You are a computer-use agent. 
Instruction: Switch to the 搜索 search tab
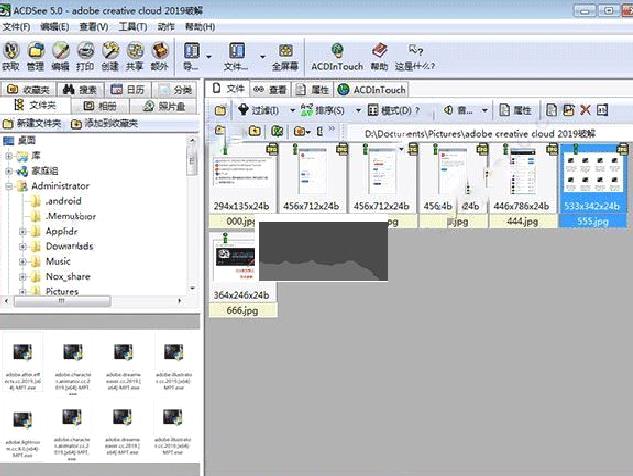80,89
